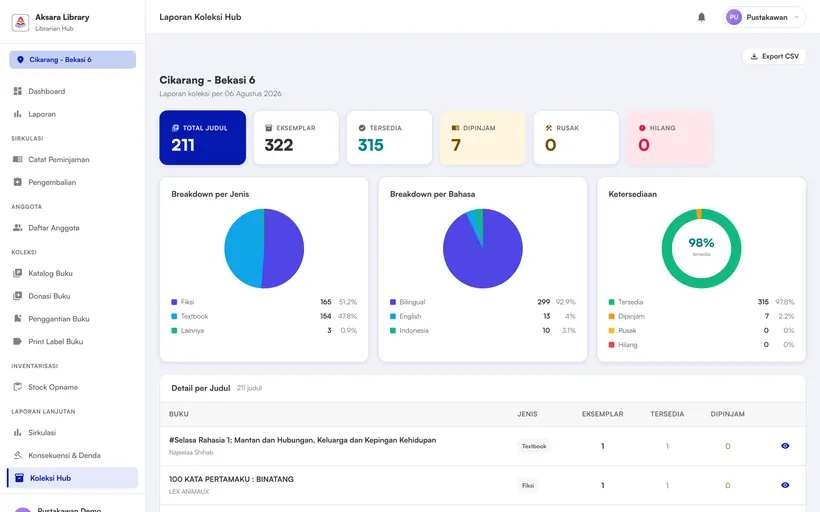Export the report with Export CSV

click(x=775, y=56)
